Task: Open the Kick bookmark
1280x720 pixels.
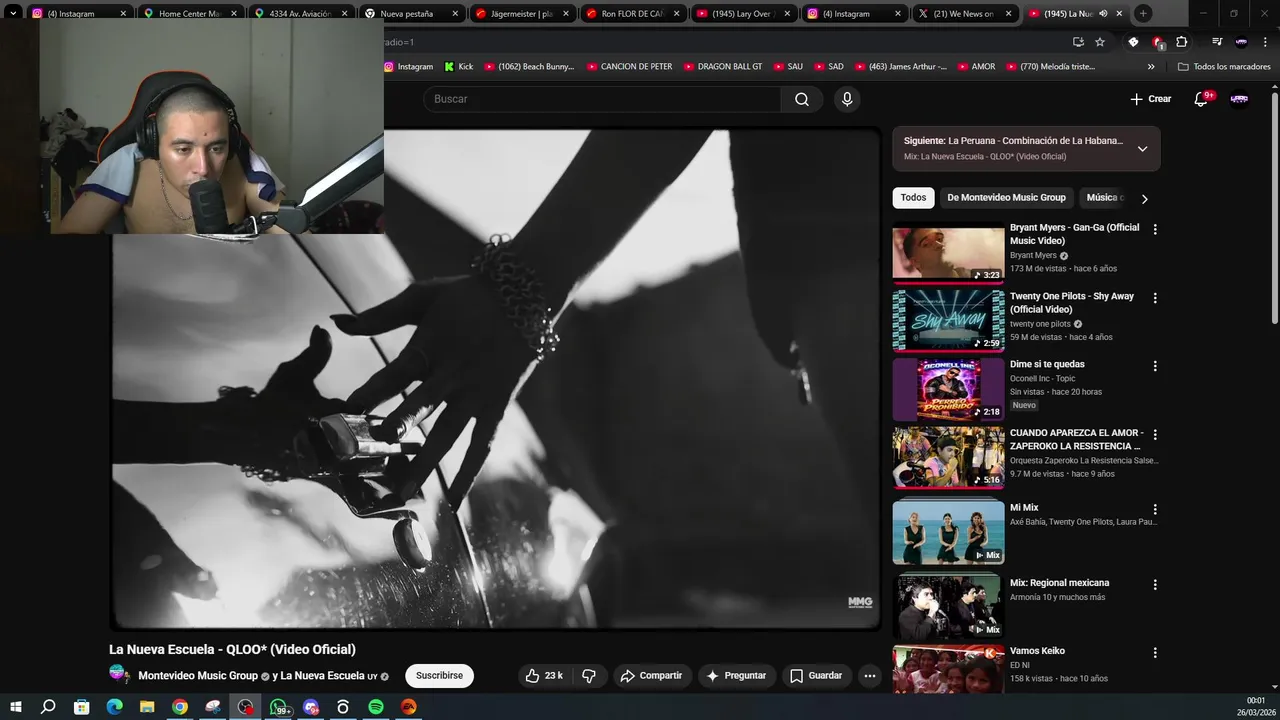Action: pos(459,67)
